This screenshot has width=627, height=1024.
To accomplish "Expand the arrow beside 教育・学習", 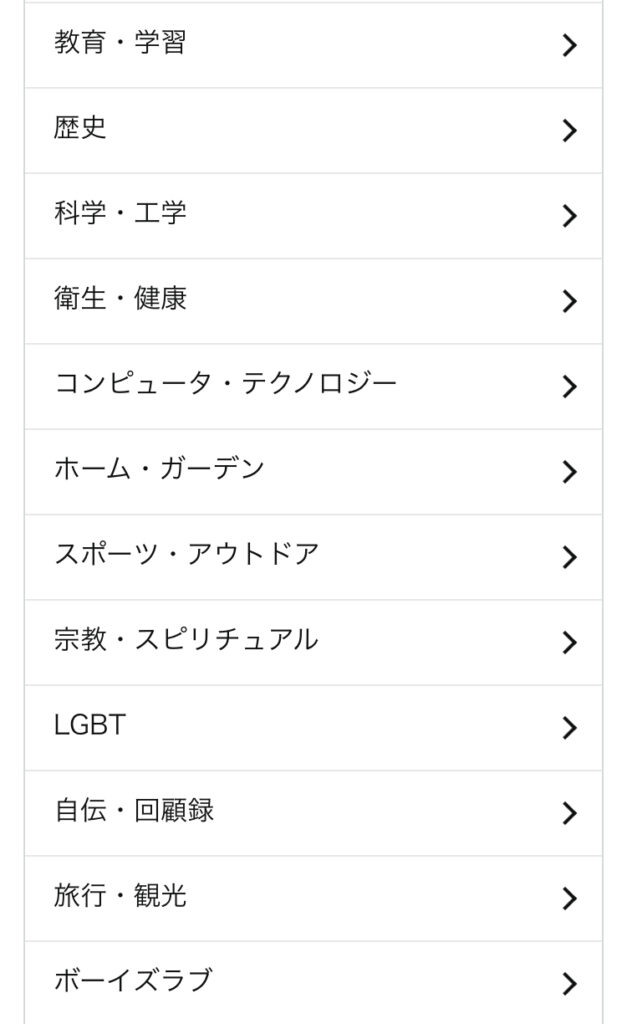I will [570, 45].
